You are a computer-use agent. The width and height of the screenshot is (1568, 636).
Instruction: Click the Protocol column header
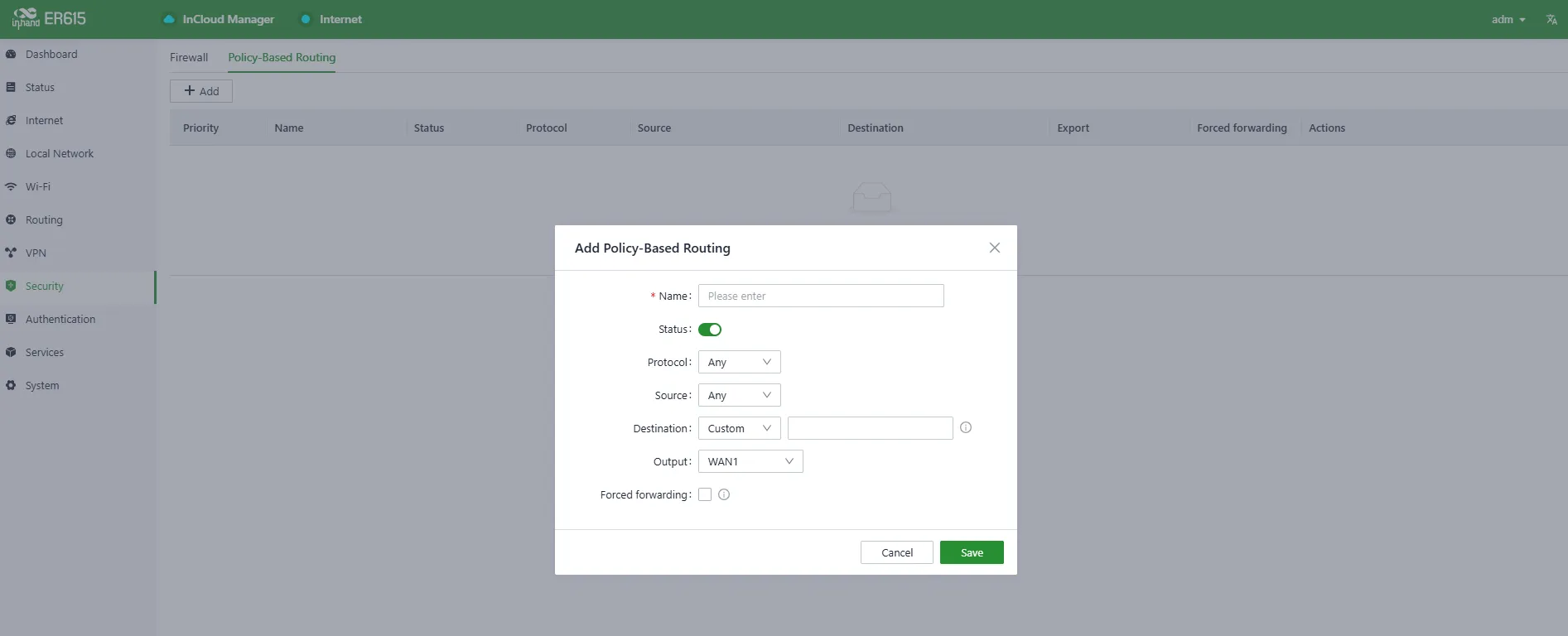(547, 128)
